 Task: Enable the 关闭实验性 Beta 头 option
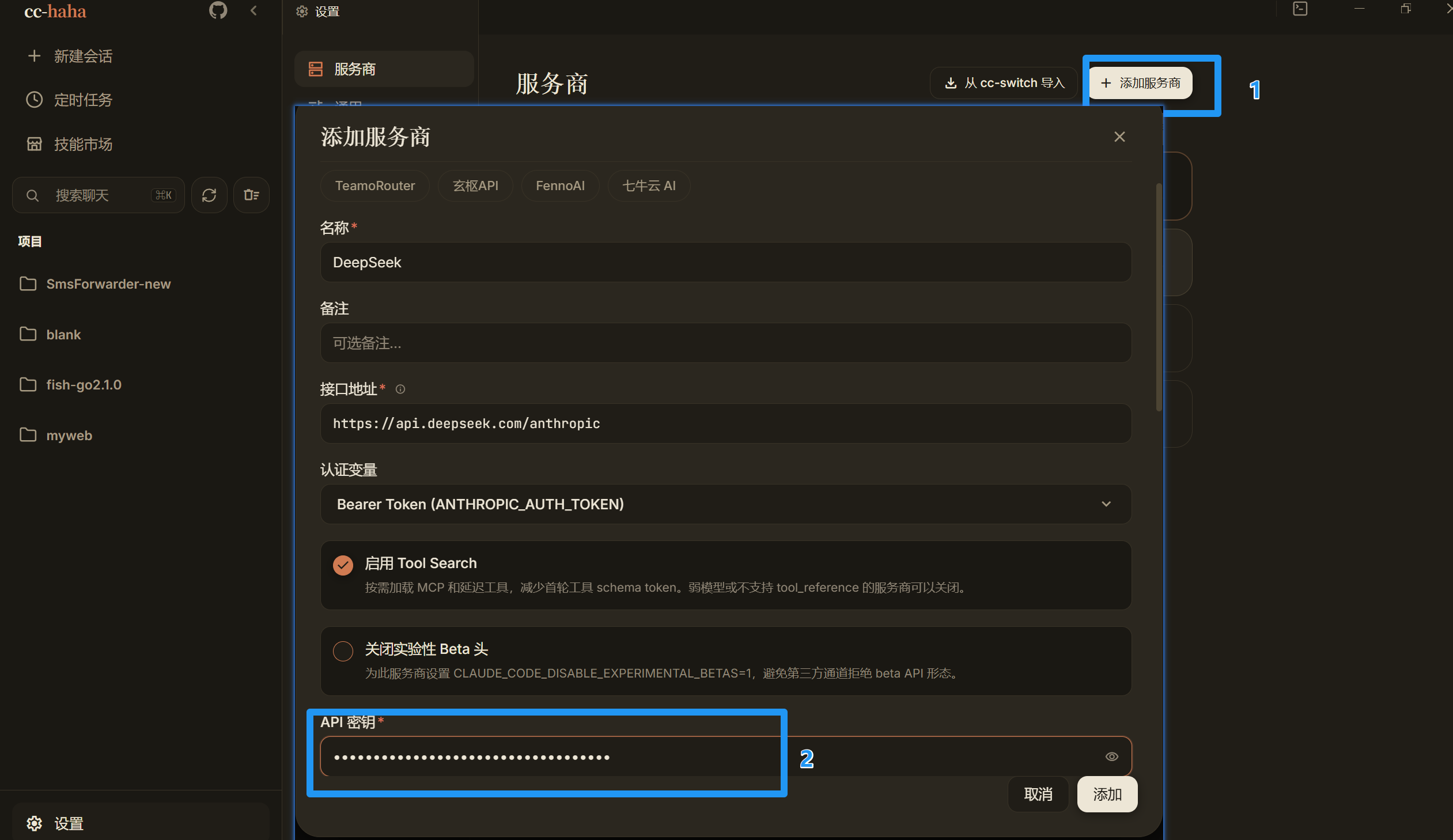click(343, 652)
